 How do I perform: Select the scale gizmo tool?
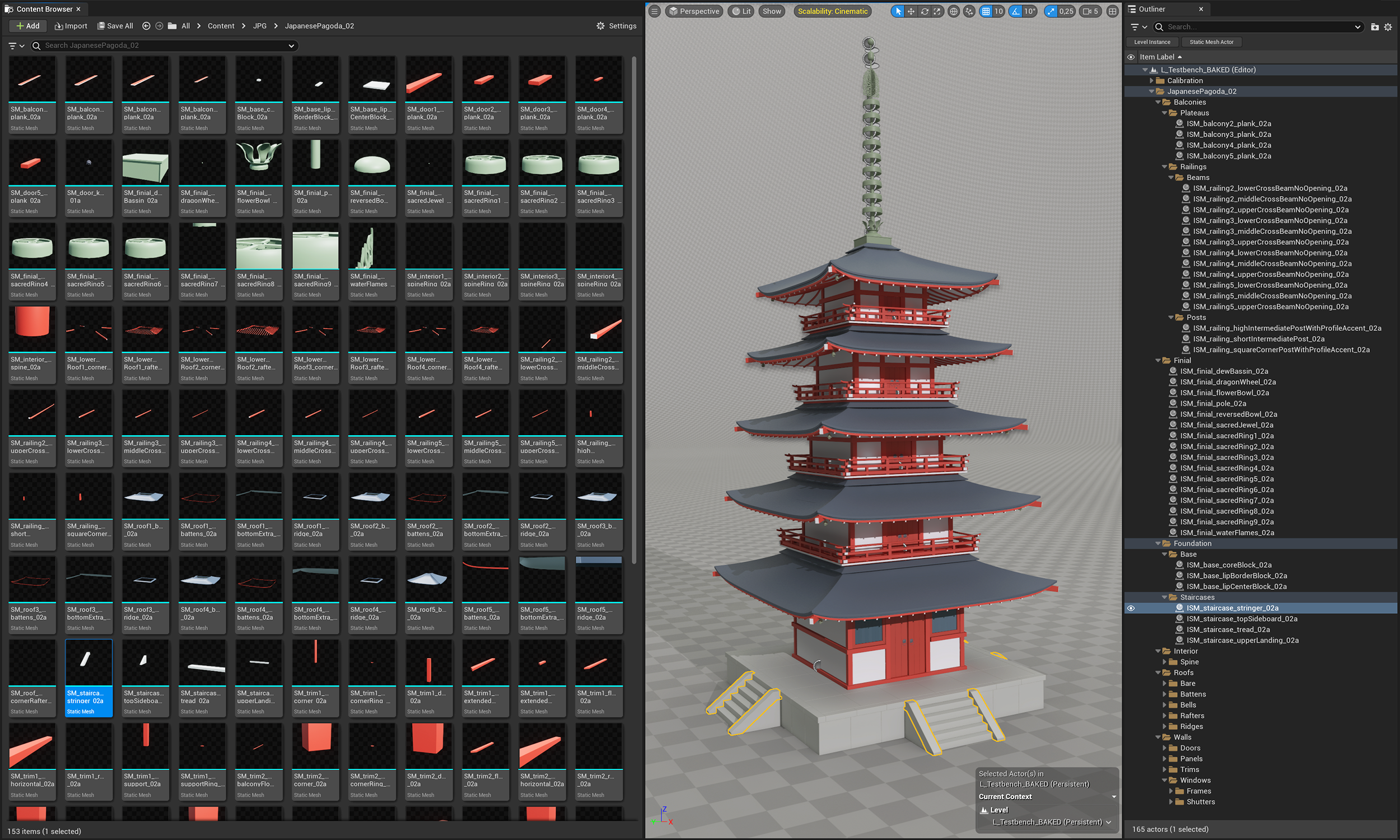[937, 11]
